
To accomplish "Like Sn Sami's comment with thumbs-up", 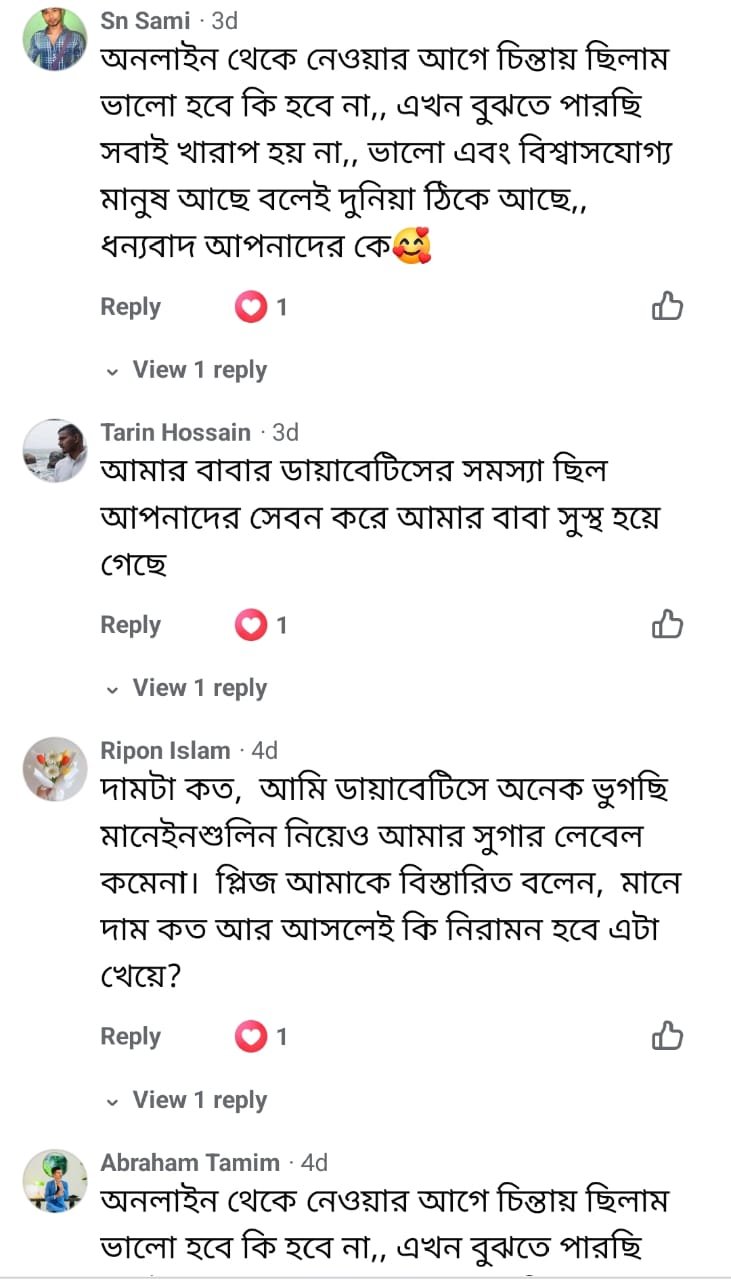I will (x=667, y=306).
